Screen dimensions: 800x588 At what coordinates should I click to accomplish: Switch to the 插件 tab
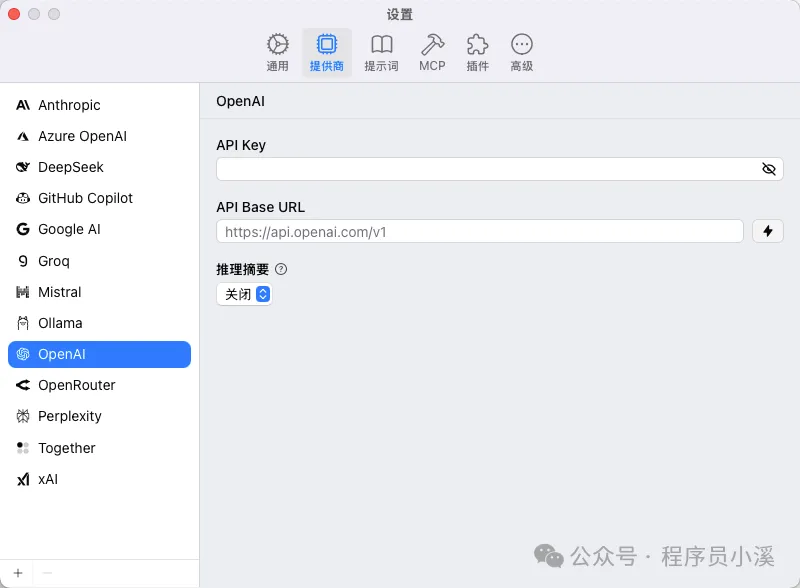(x=476, y=50)
